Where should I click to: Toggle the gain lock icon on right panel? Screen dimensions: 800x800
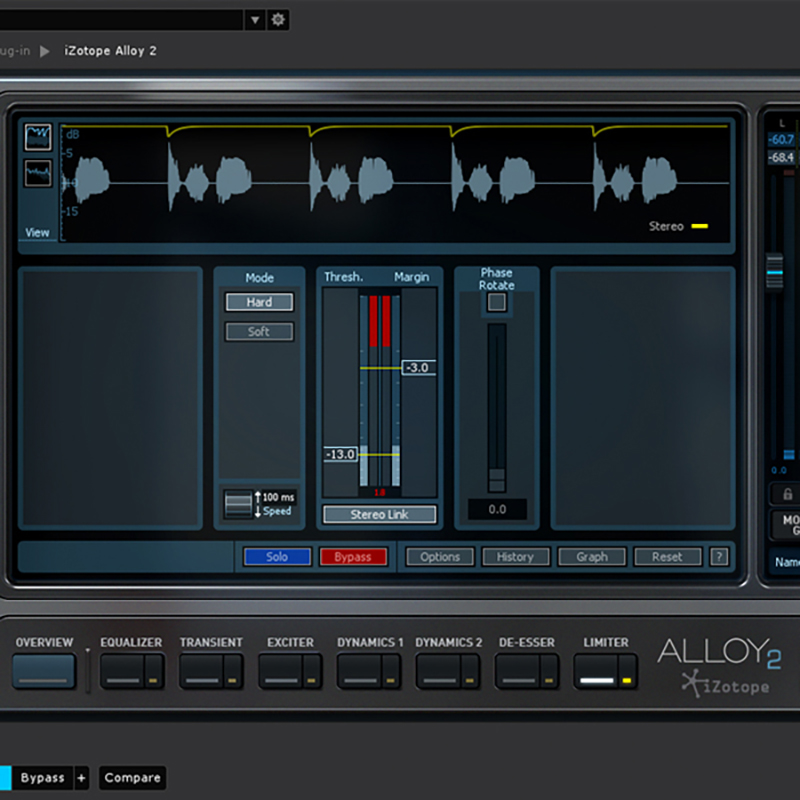(787, 494)
